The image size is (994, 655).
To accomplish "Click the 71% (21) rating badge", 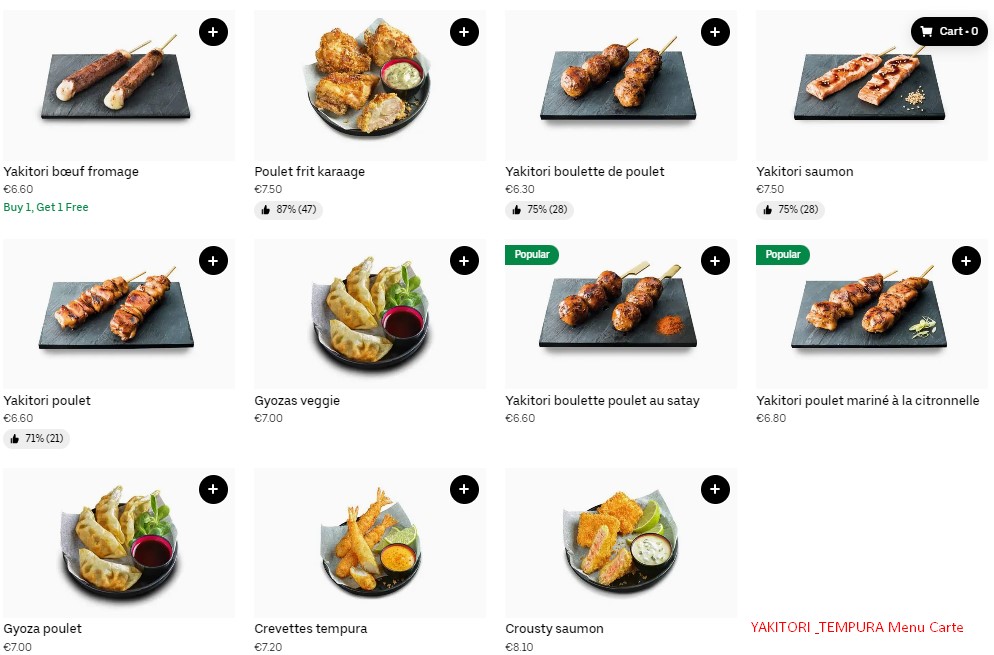I will coord(36,438).
